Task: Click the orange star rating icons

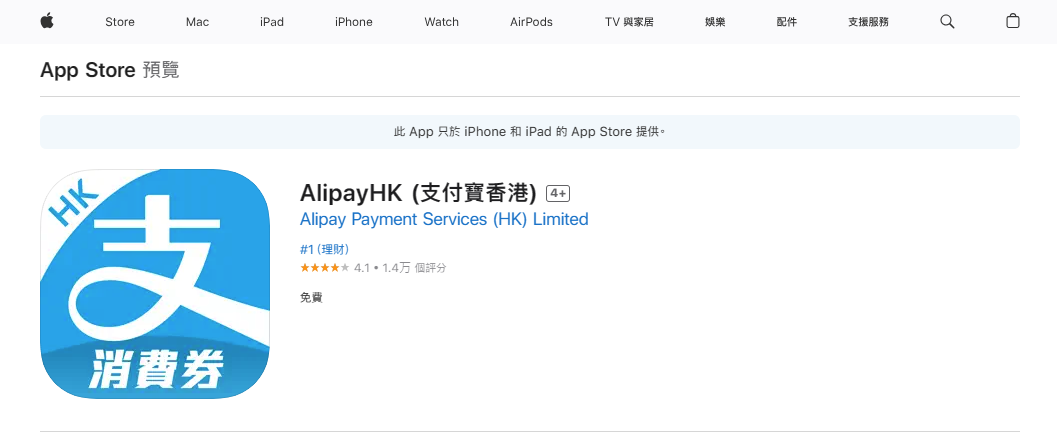Action: coord(324,268)
